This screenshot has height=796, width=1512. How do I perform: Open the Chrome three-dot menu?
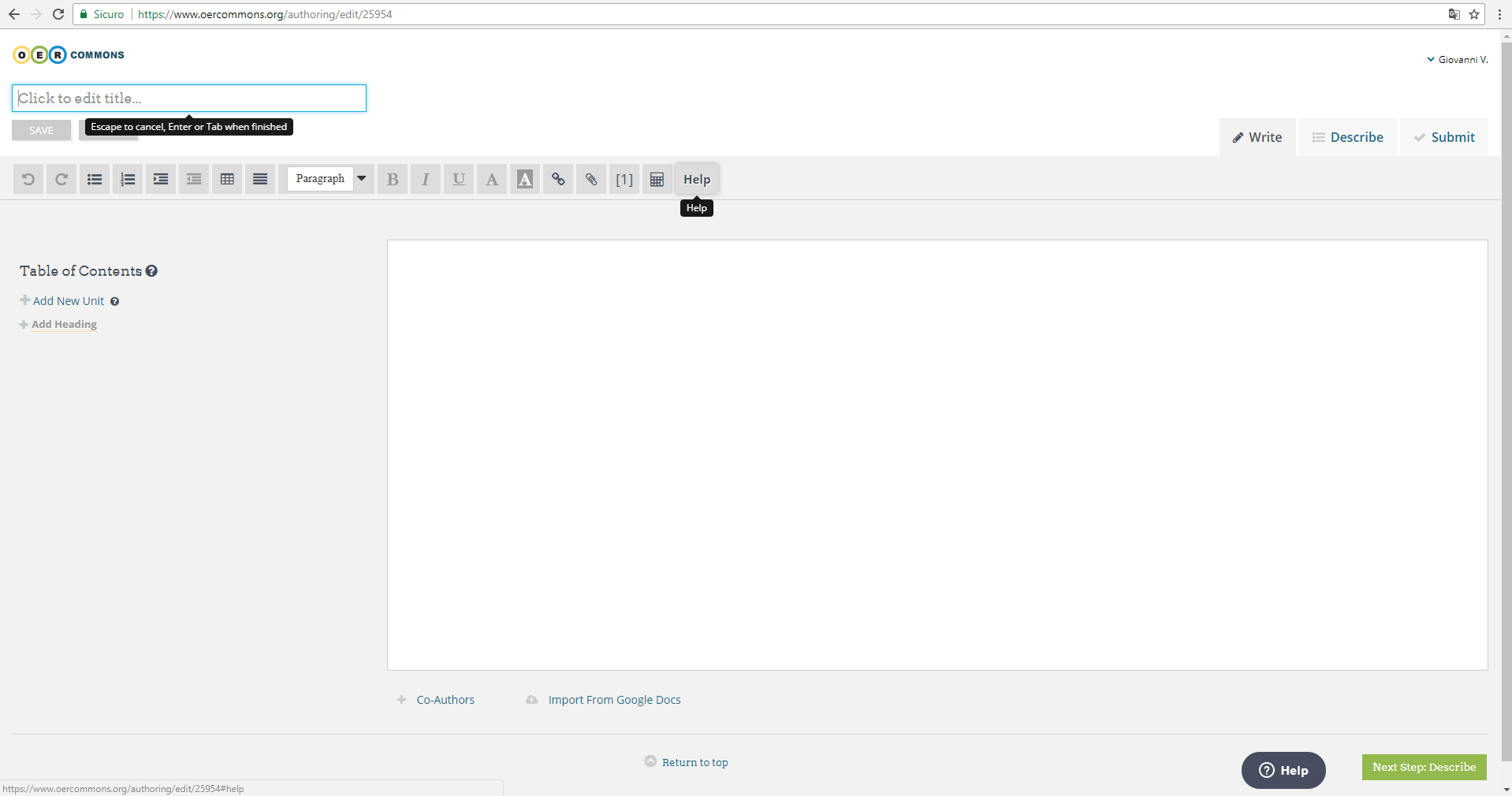[1499, 14]
